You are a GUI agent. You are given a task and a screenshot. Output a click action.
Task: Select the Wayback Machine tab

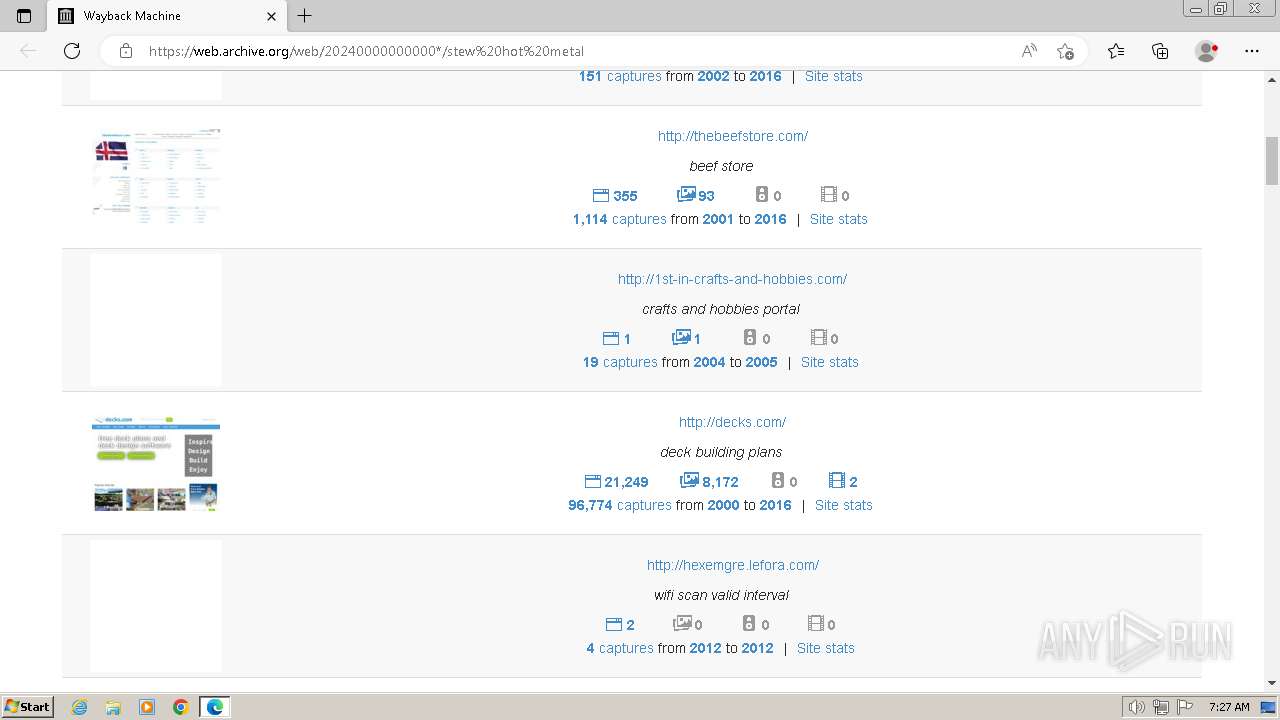coord(168,16)
